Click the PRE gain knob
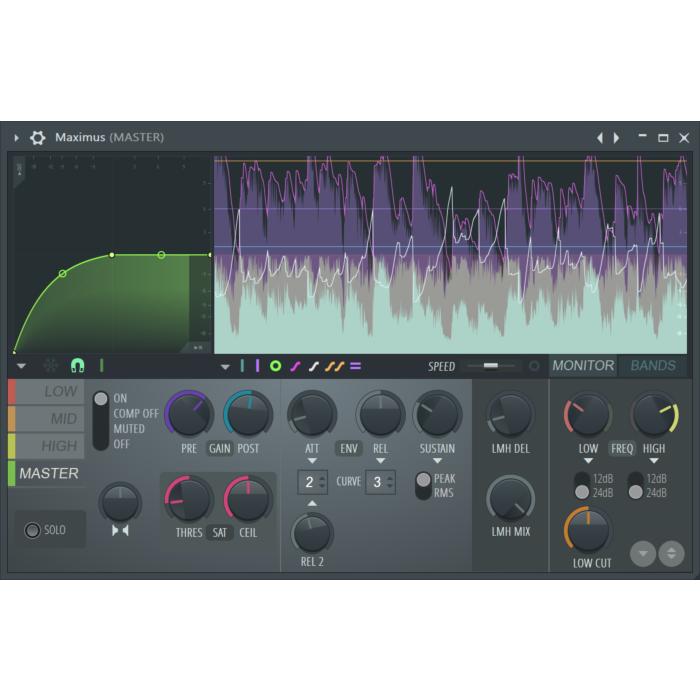This screenshot has width=700, height=700. 189,414
